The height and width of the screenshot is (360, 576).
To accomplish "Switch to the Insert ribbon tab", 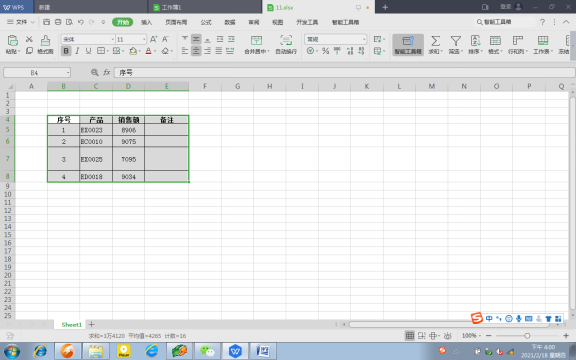I will [146, 22].
